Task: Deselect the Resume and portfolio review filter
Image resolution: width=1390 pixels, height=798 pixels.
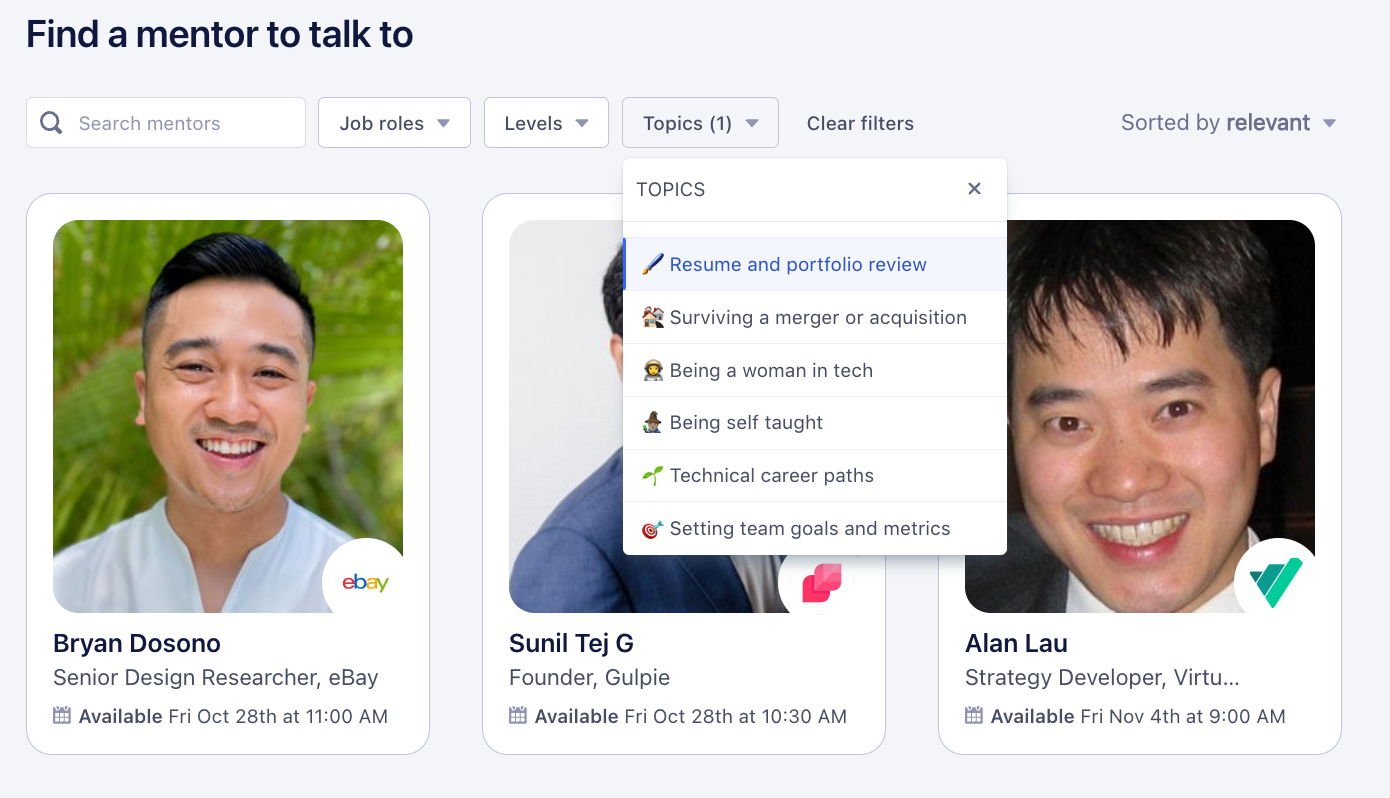Action: [812, 263]
